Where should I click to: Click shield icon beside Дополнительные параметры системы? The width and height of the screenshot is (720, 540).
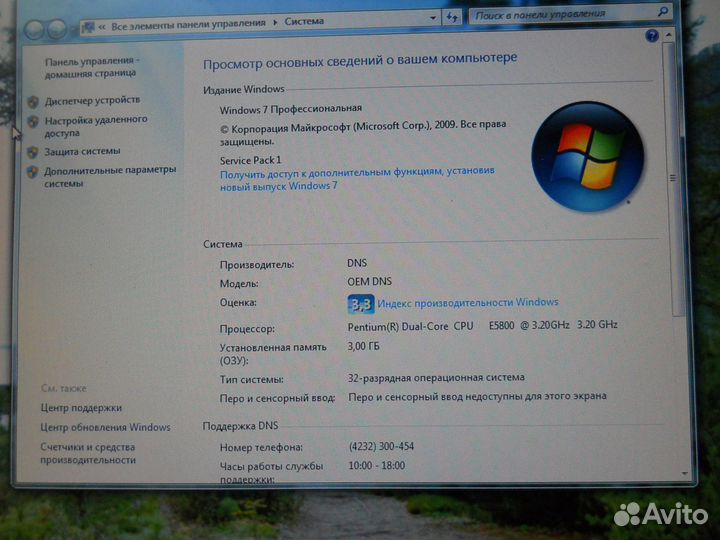click(x=33, y=172)
